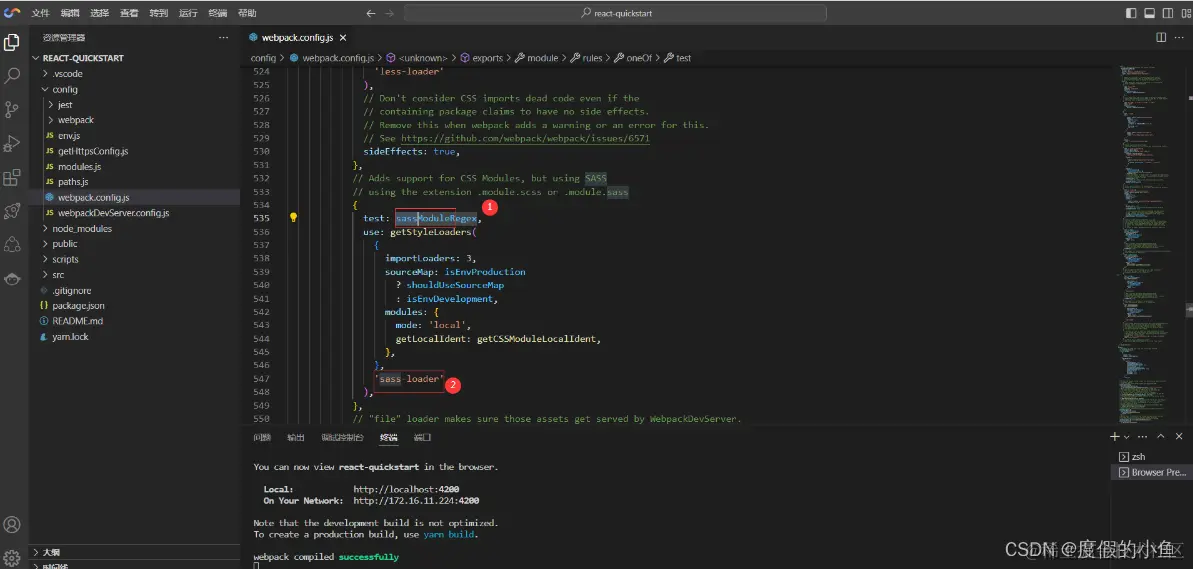
Task: Split the editor to the right
Action: [x=1161, y=37]
